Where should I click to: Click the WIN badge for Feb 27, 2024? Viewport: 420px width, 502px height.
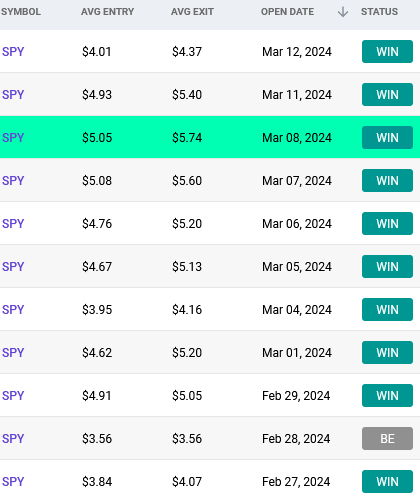(387, 482)
